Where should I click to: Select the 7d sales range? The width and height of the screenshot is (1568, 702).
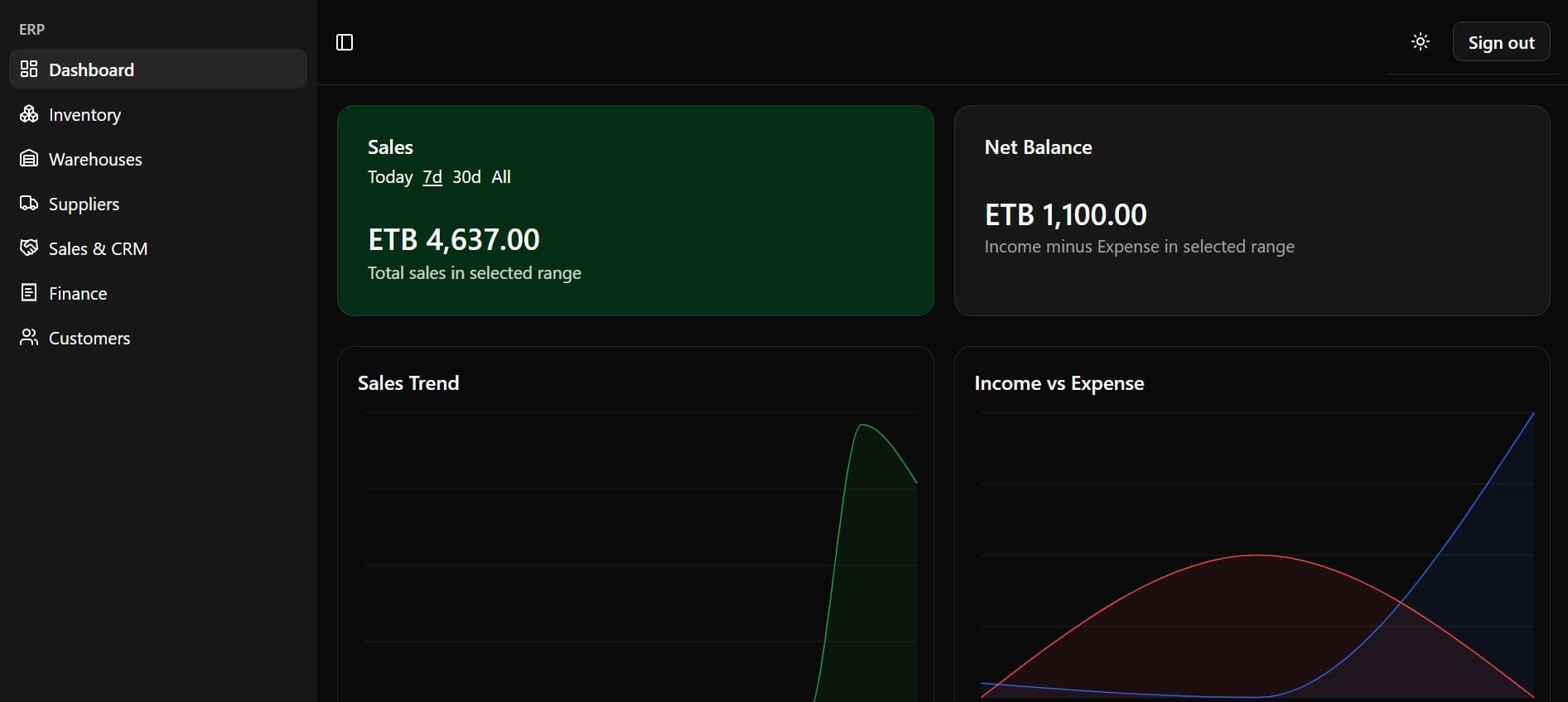tap(432, 177)
